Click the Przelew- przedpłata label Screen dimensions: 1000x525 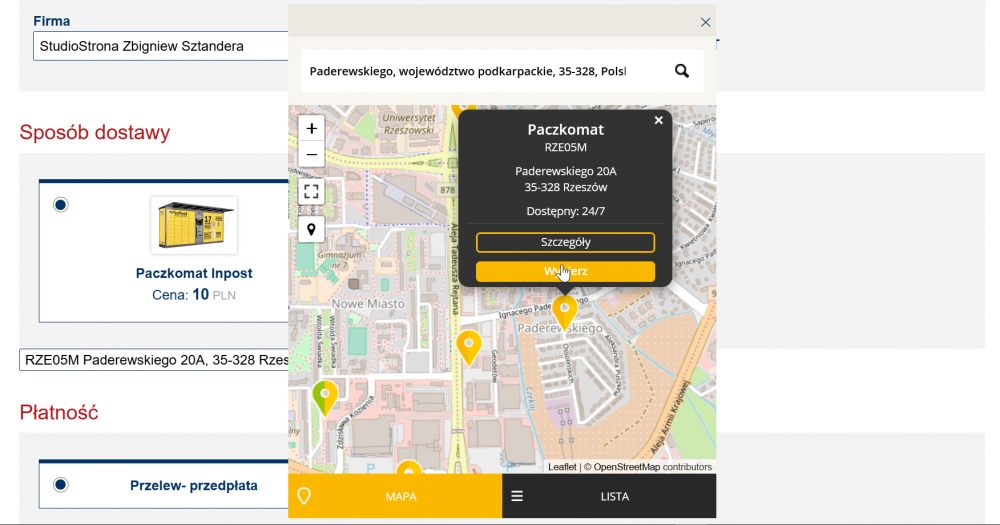194,485
